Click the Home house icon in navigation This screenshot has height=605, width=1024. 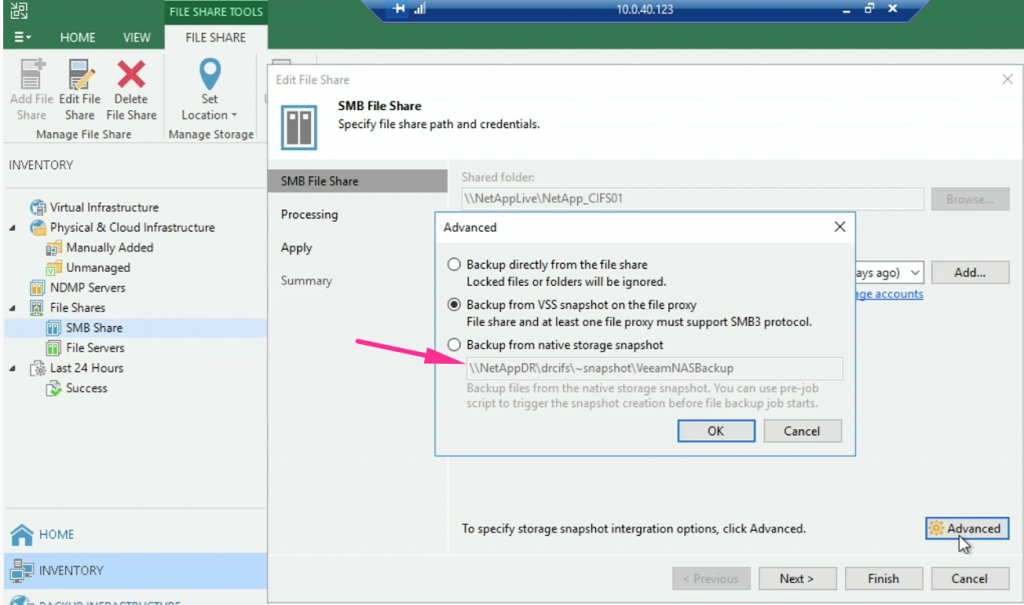[x=22, y=534]
